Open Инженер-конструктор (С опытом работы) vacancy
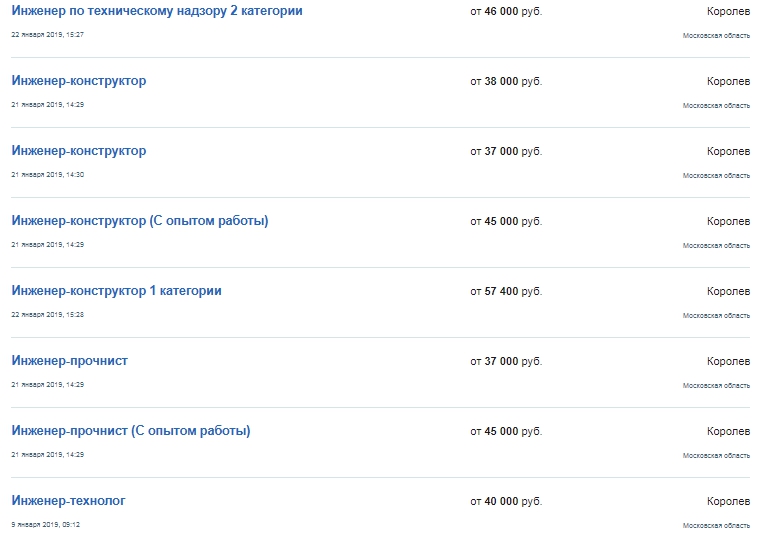 [x=140, y=221]
